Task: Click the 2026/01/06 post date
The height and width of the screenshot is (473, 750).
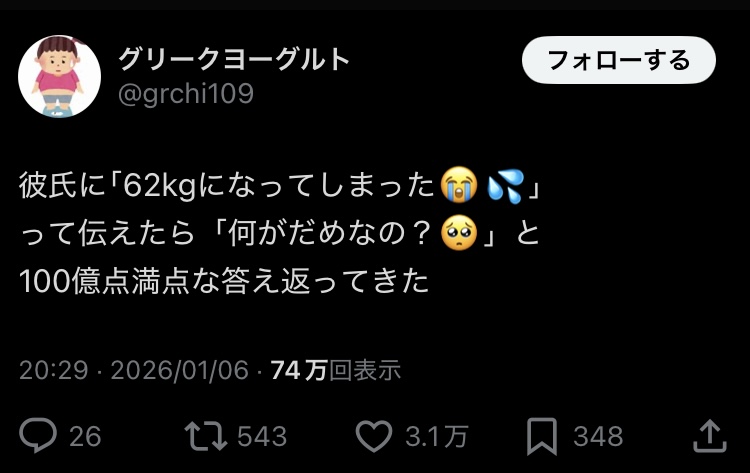Action: click(180, 370)
